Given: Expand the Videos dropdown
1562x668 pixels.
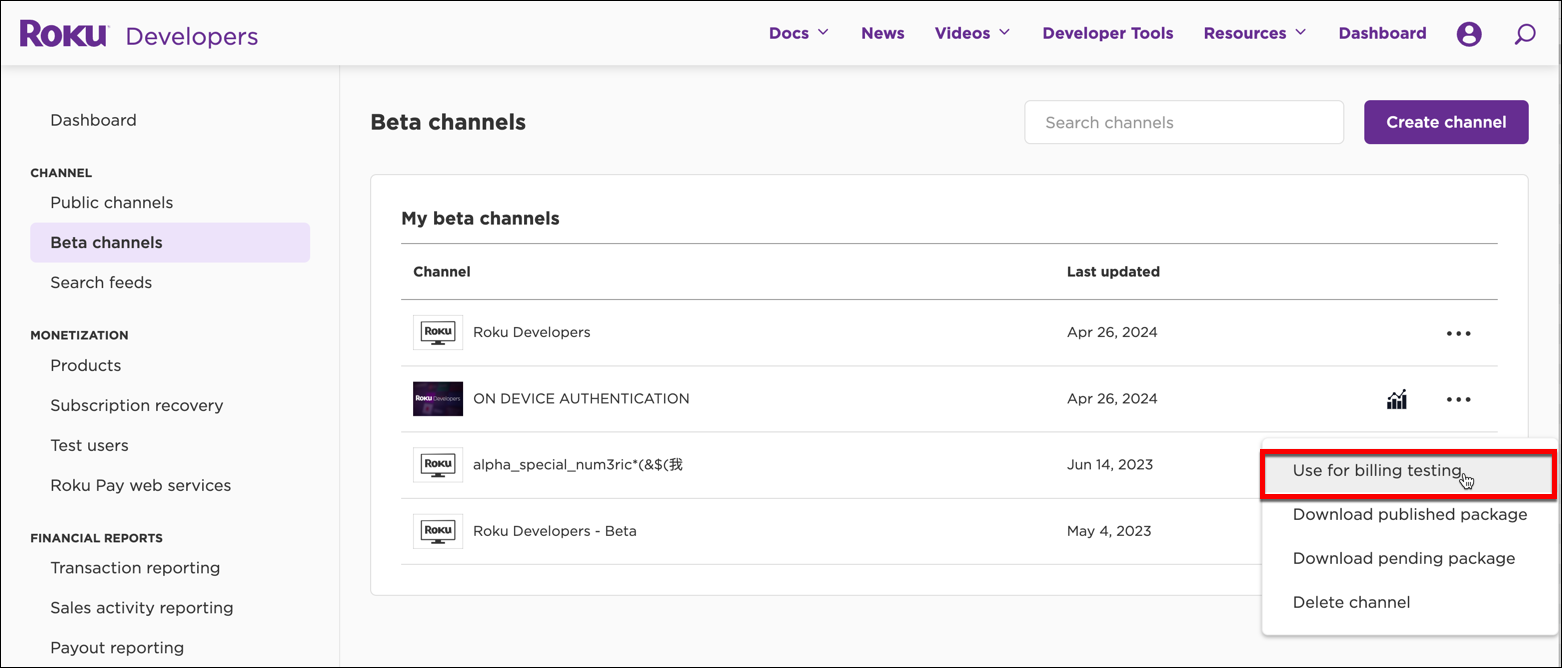Looking at the screenshot, I should point(971,32).
